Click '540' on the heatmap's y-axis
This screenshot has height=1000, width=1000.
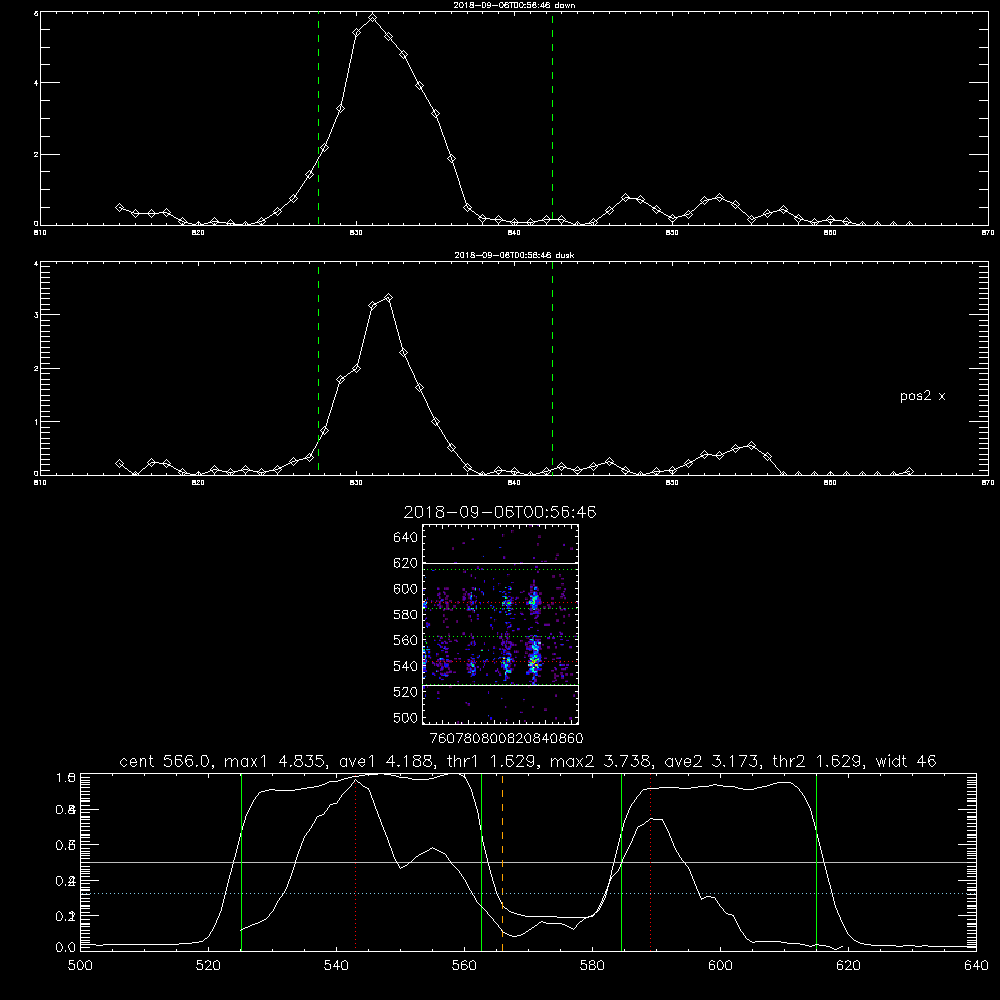coord(406,666)
